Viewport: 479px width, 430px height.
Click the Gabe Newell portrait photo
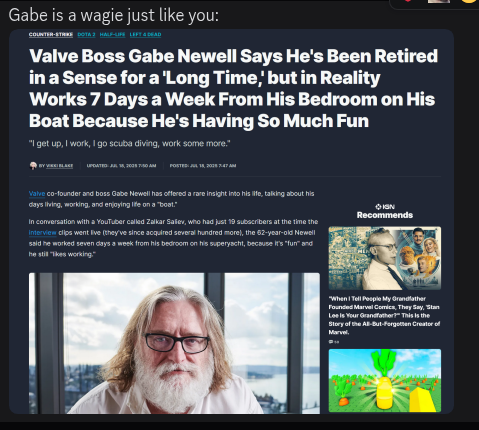point(174,343)
